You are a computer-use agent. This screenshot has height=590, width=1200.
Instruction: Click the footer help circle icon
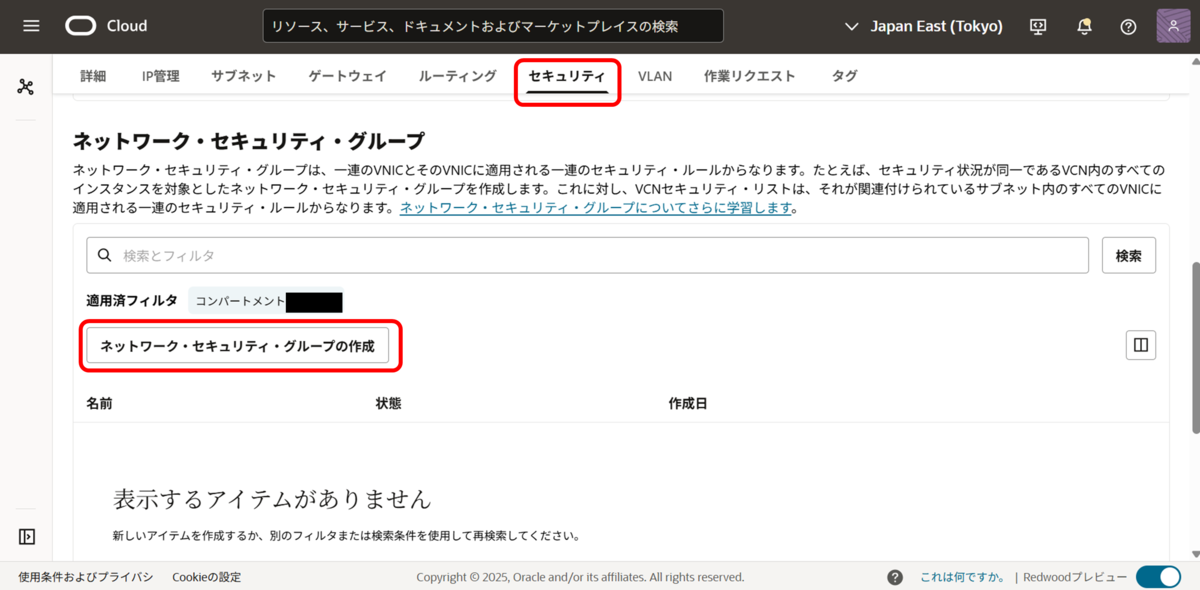pyautogui.click(x=895, y=577)
